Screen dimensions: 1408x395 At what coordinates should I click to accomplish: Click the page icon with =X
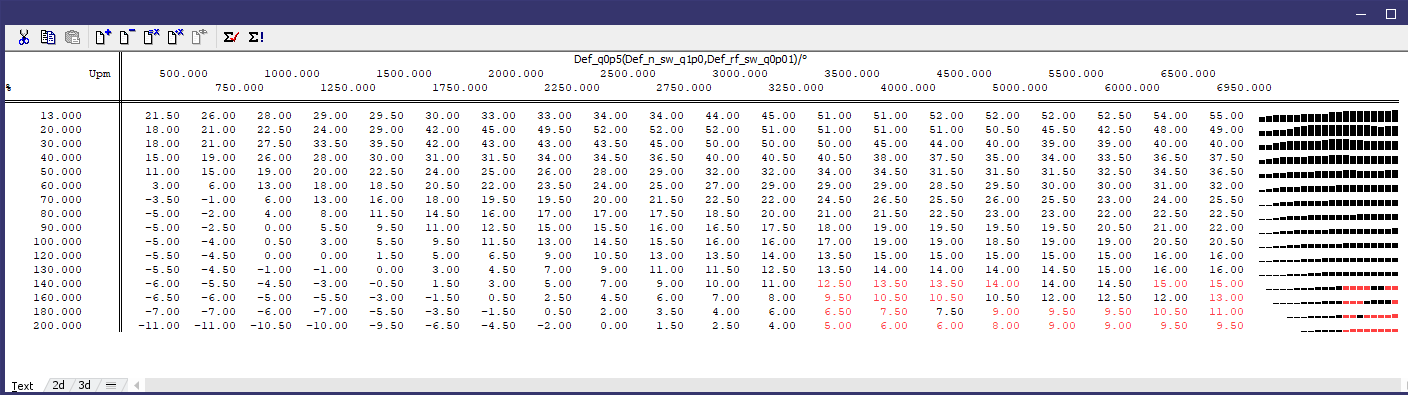pos(152,37)
